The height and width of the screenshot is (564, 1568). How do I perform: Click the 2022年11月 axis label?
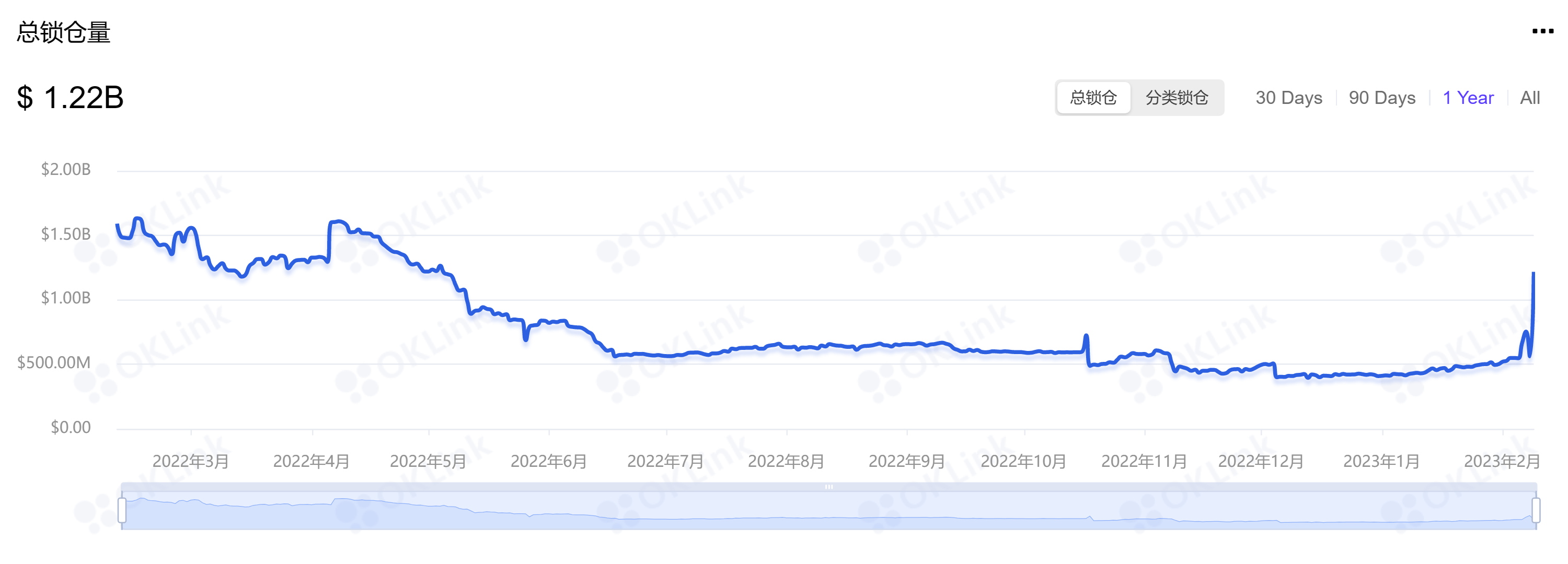1144,461
